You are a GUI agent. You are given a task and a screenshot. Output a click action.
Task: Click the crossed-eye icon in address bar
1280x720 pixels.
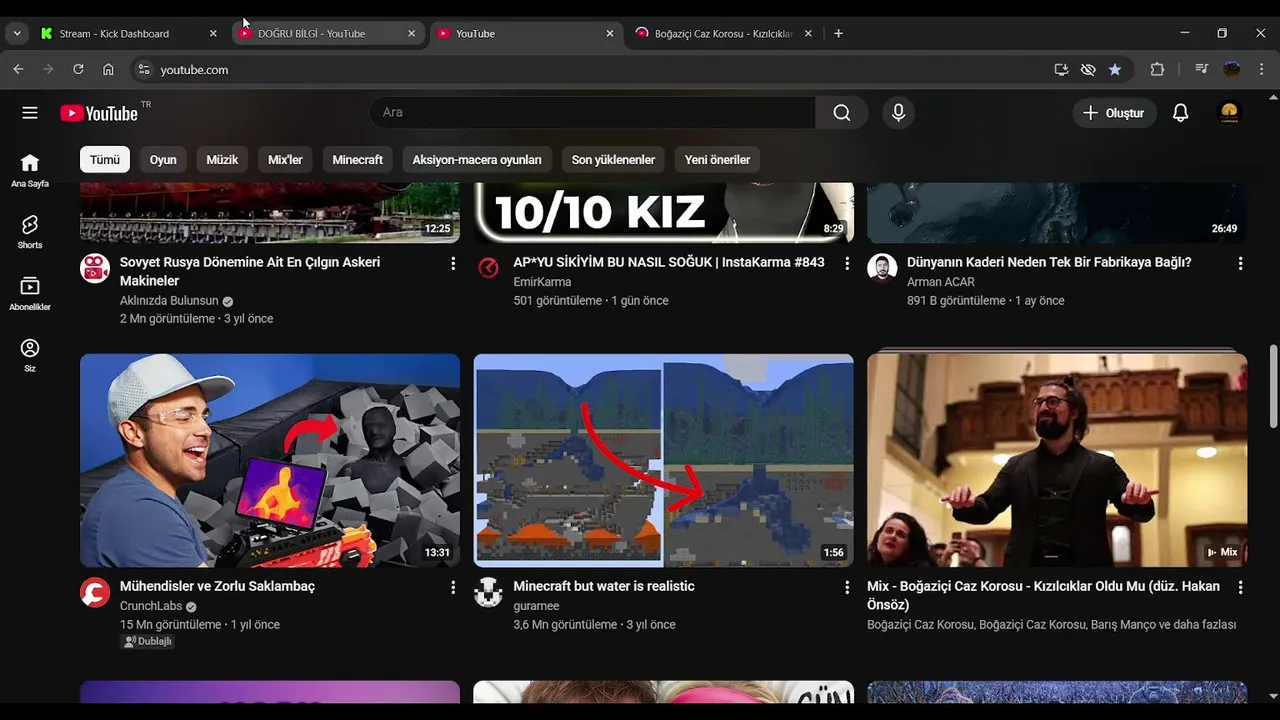[1088, 69]
